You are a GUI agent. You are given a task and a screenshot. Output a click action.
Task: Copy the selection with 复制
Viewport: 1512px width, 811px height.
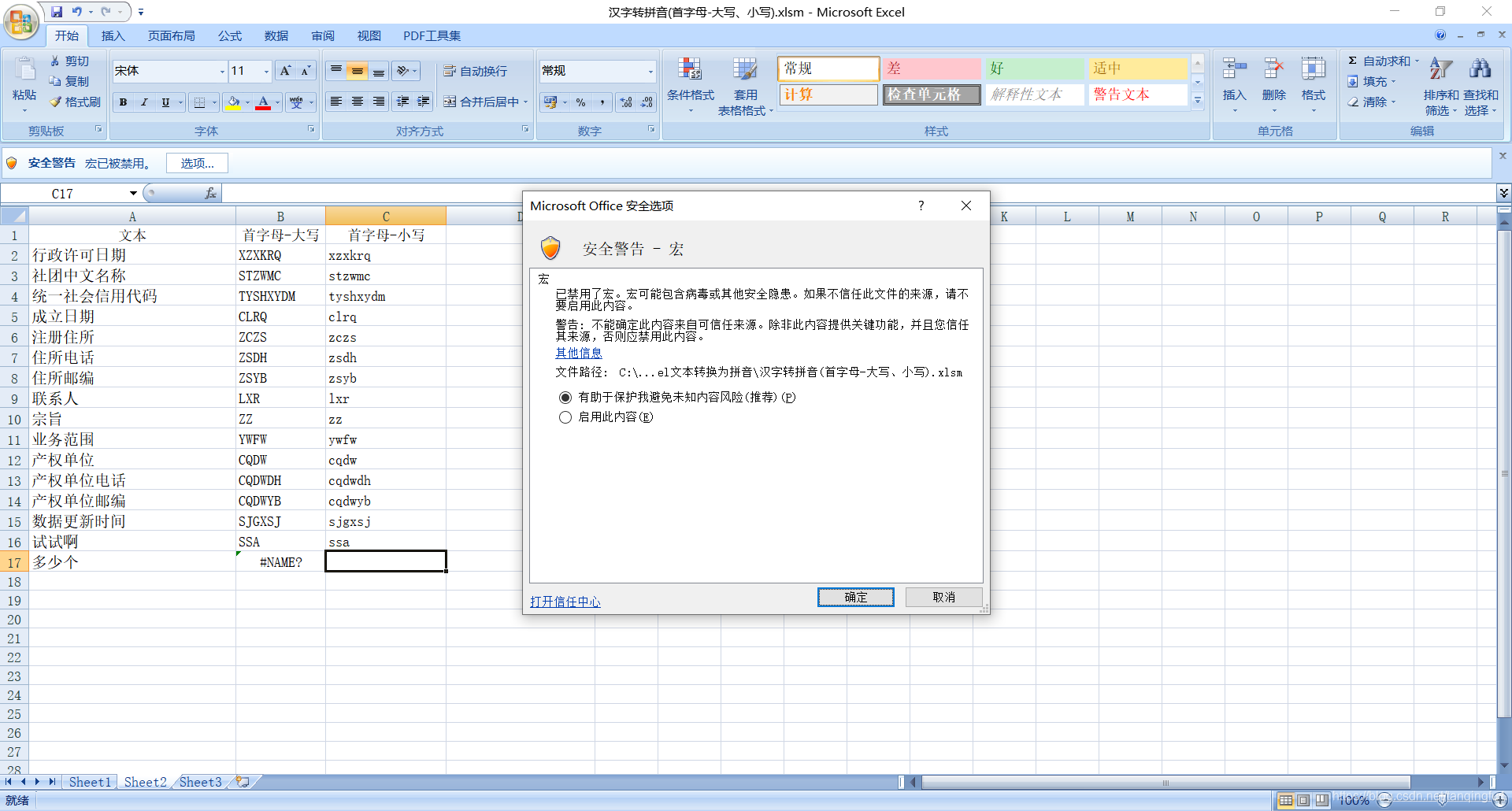tap(69, 81)
